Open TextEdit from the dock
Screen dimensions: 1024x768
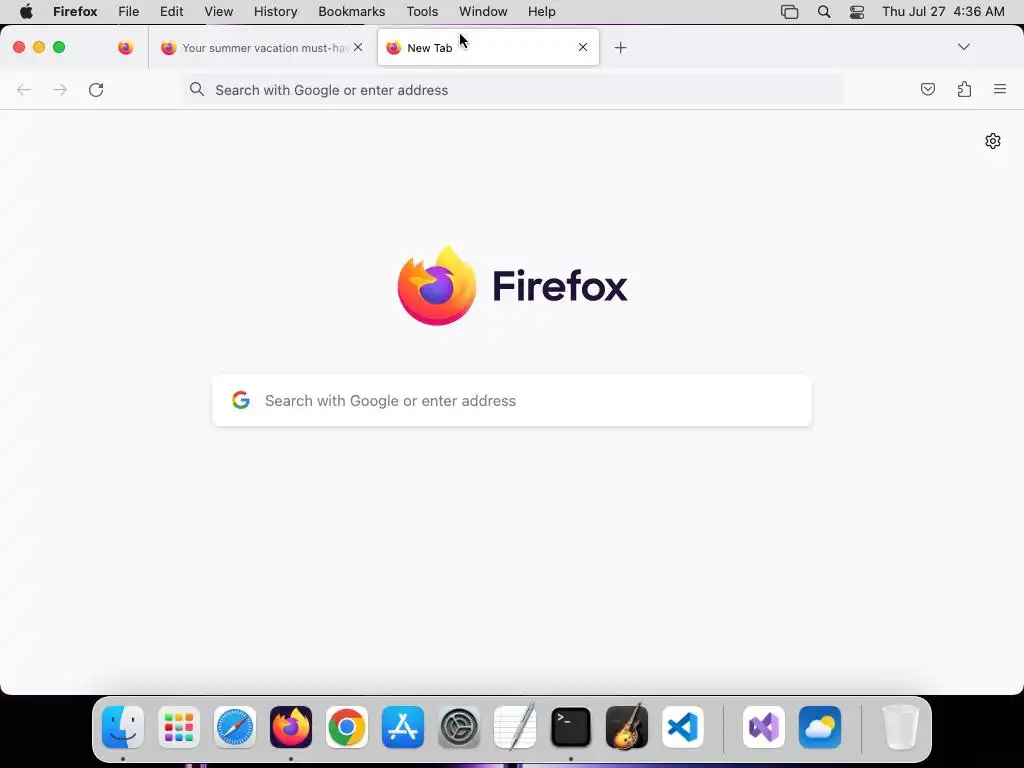click(x=515, y=727)
